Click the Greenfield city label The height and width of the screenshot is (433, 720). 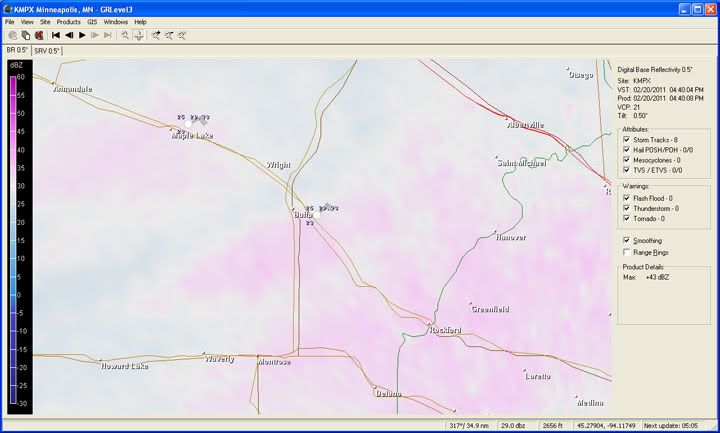490,309
